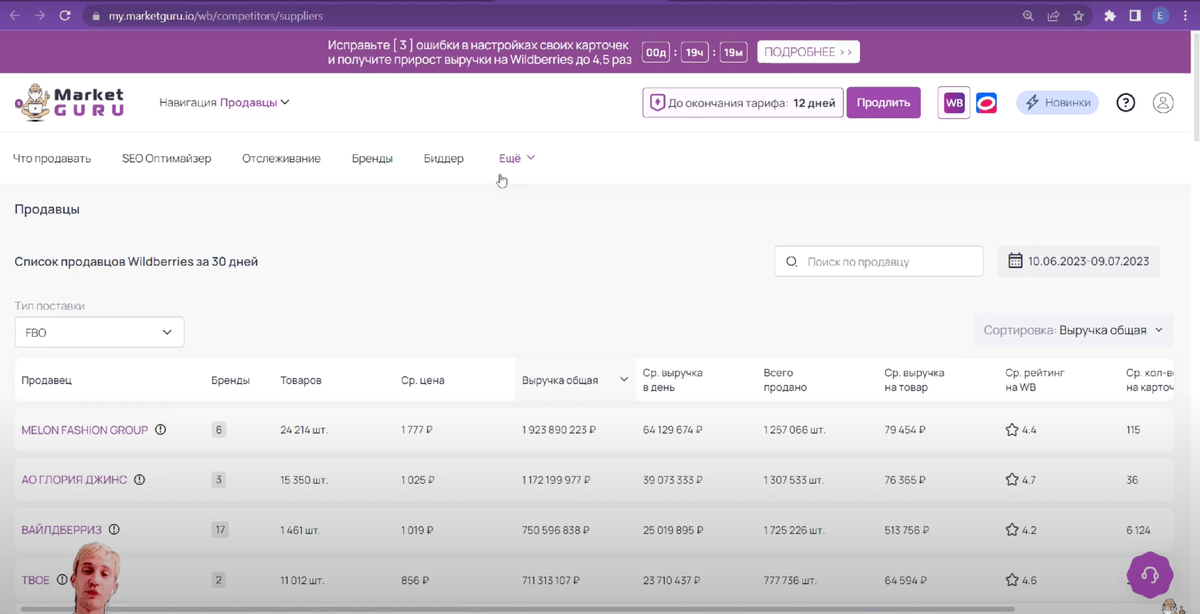
Task: Click the Товаров column header
Action: pos(301,380)
